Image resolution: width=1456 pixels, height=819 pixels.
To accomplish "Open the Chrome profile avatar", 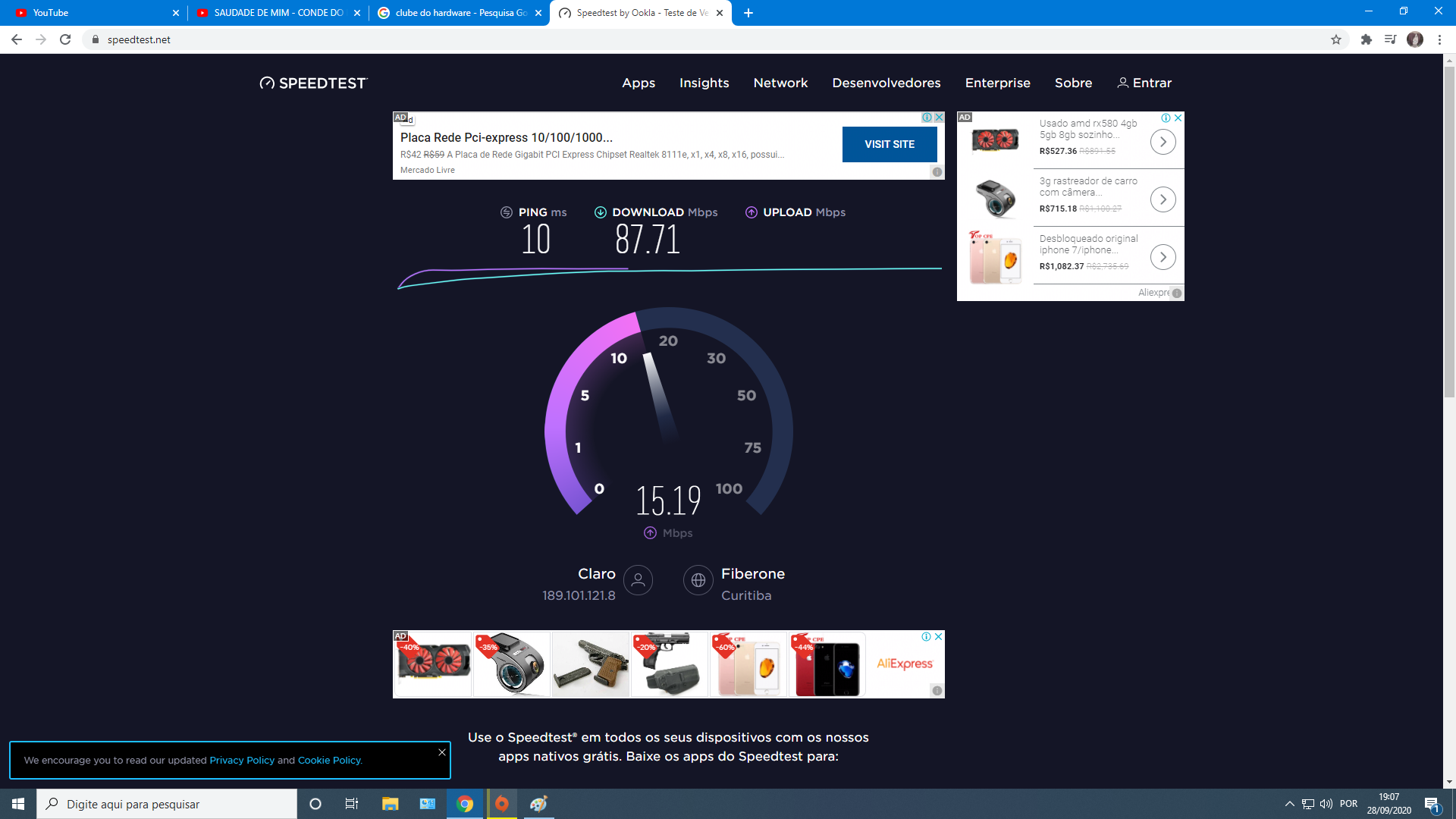I will click(x=1415, y=39).
